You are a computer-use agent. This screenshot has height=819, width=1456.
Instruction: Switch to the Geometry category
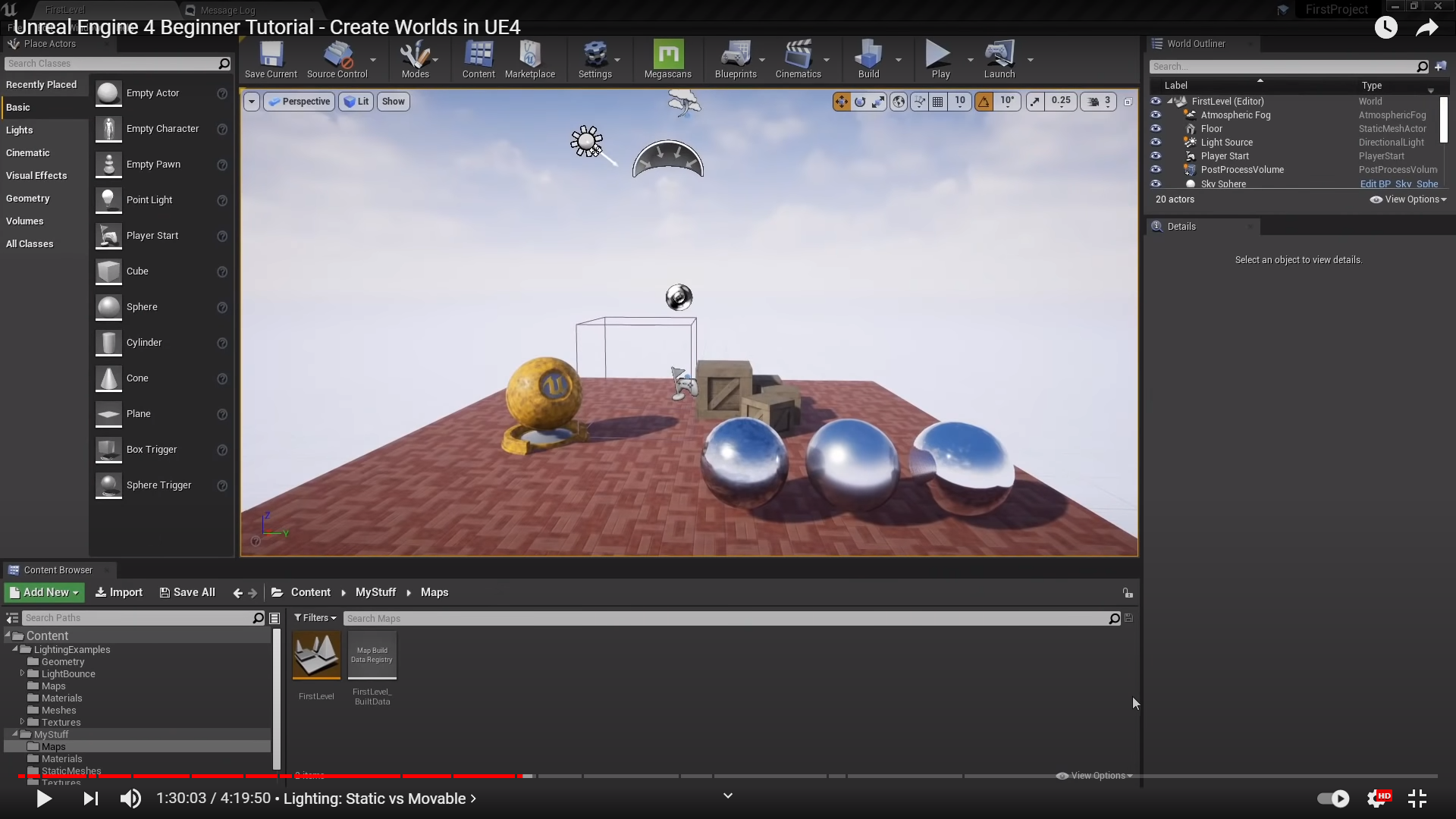tap(28, 199)
